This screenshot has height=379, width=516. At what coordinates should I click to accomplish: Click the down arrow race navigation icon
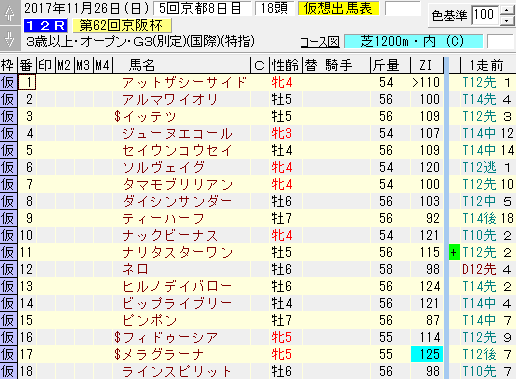coord(10,38)
